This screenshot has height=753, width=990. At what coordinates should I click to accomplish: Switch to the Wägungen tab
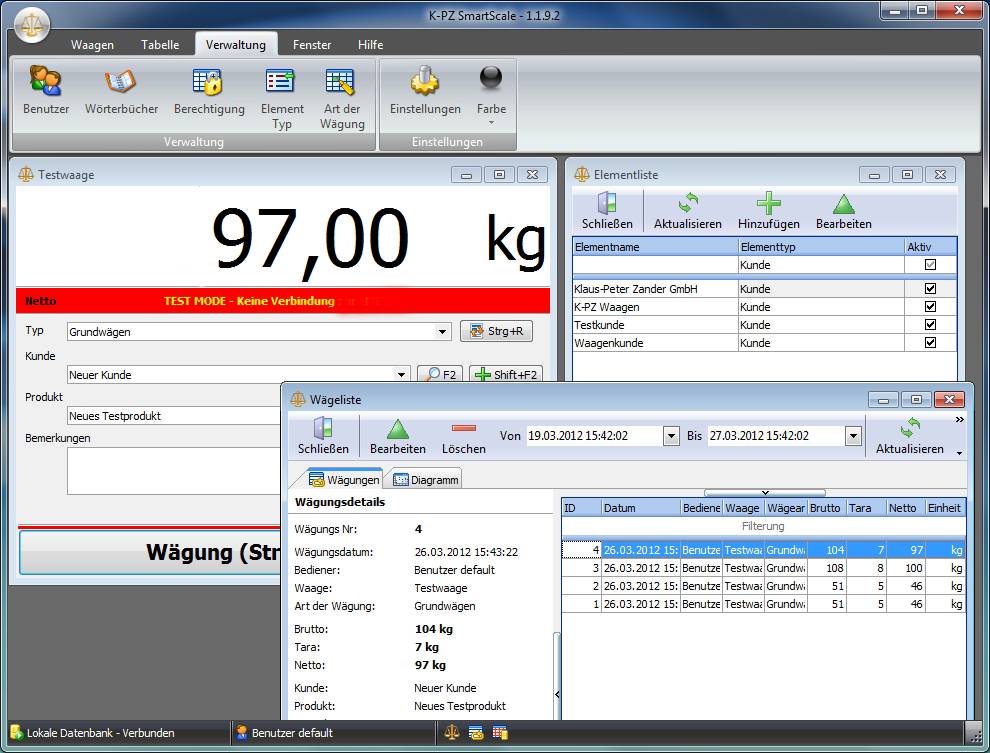pyautogui.click(x=343, y=479)
